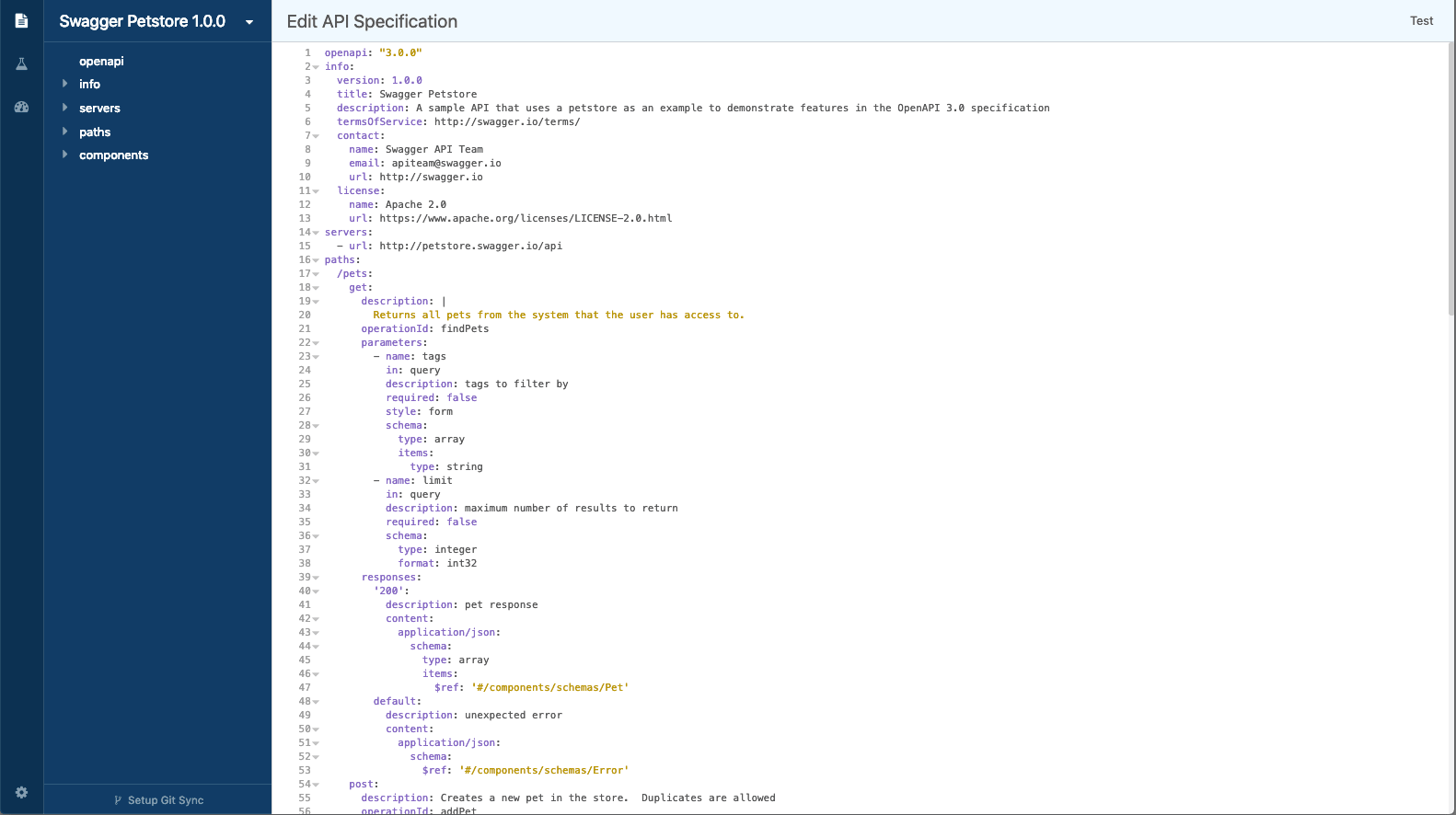
Task: Collapse the license block fold arrow at line 11
Action: click(316, 191)
